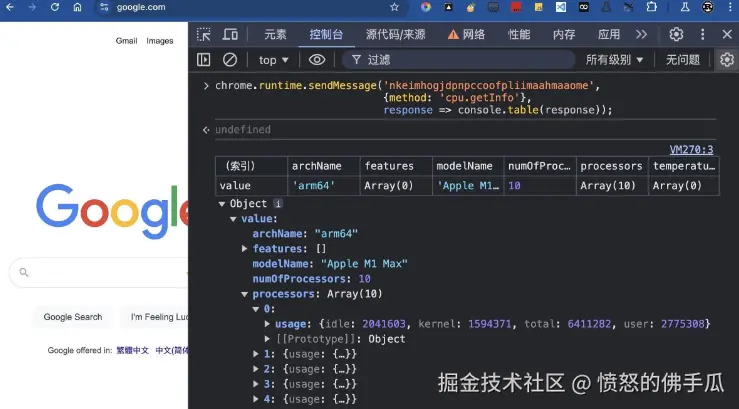Expand the [[Prototype]]: Object entry
Screen dimensions: 739x409
(267, 339)
